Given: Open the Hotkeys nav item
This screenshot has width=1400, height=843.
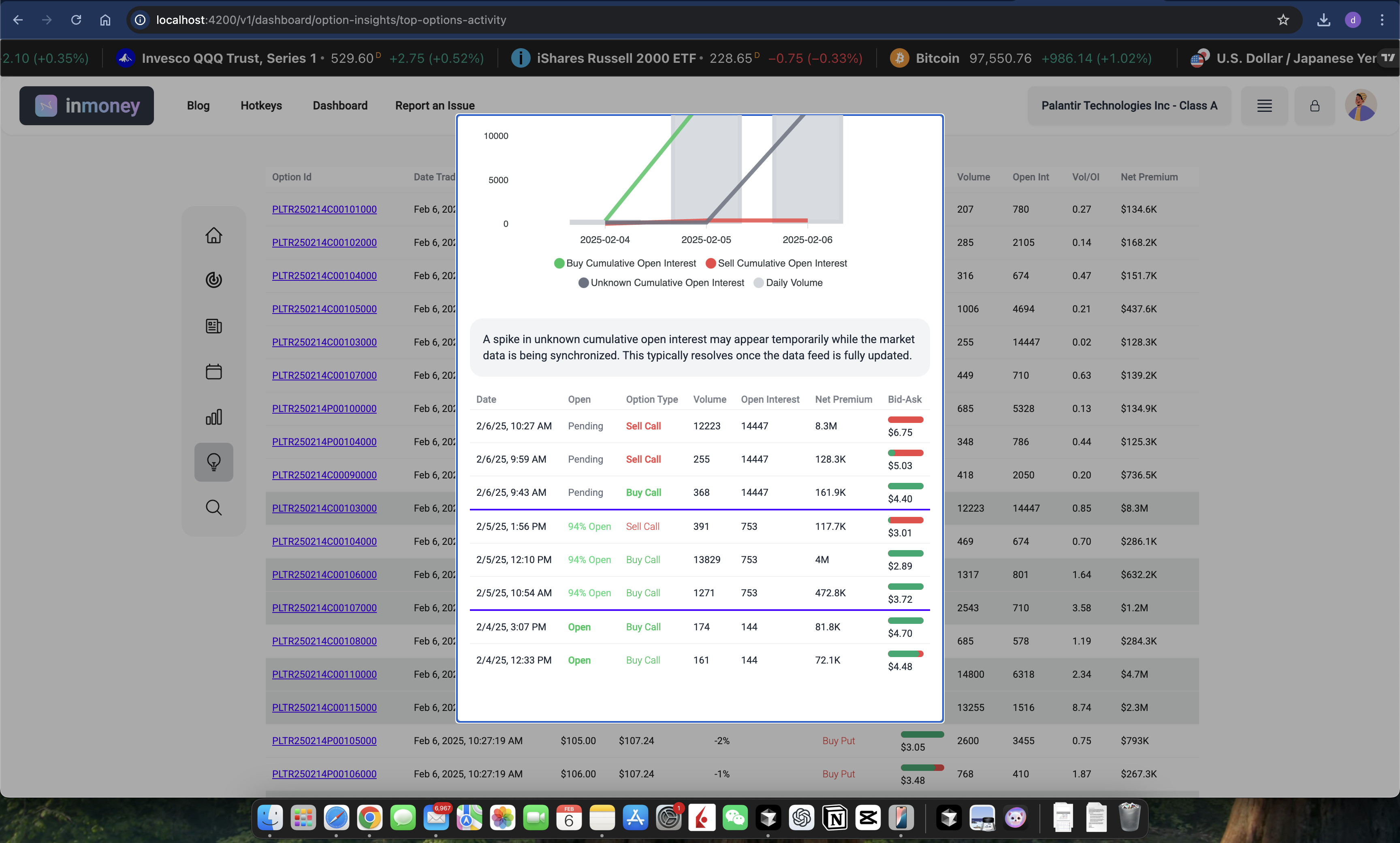Looking at the screenshot, I should click(261, 106).
